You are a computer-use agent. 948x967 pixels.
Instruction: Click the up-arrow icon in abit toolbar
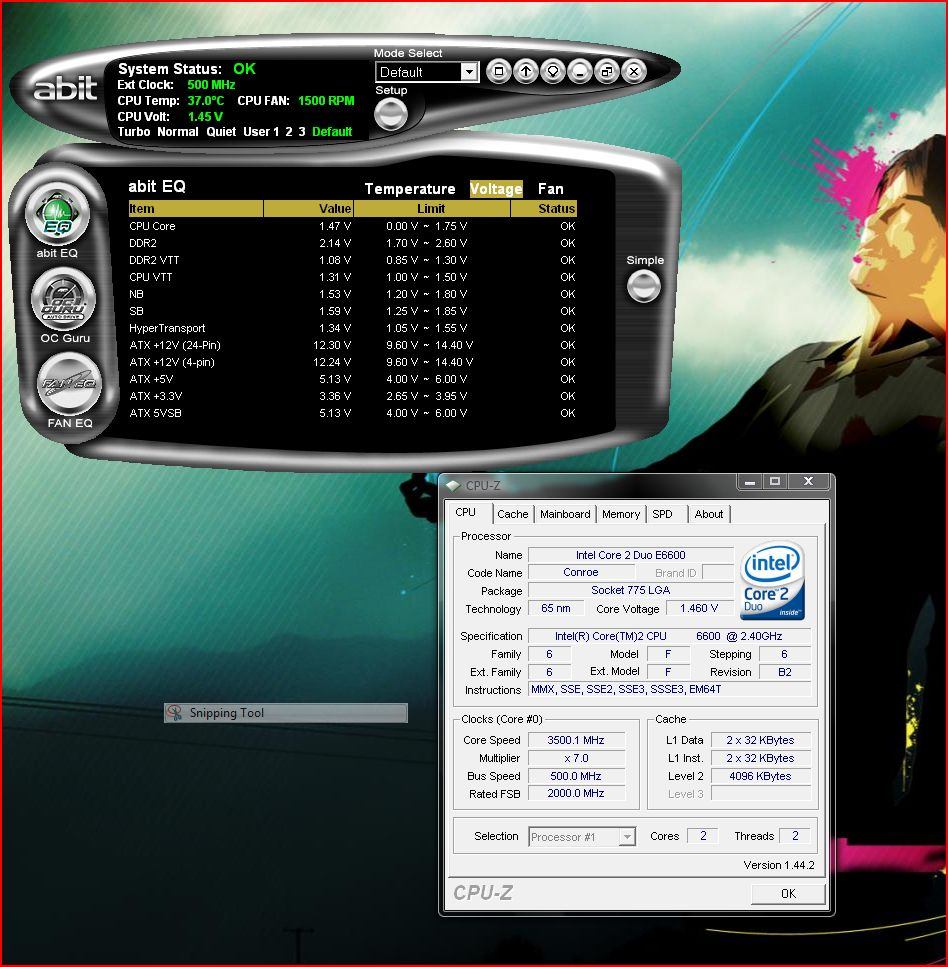click(526, 72)
